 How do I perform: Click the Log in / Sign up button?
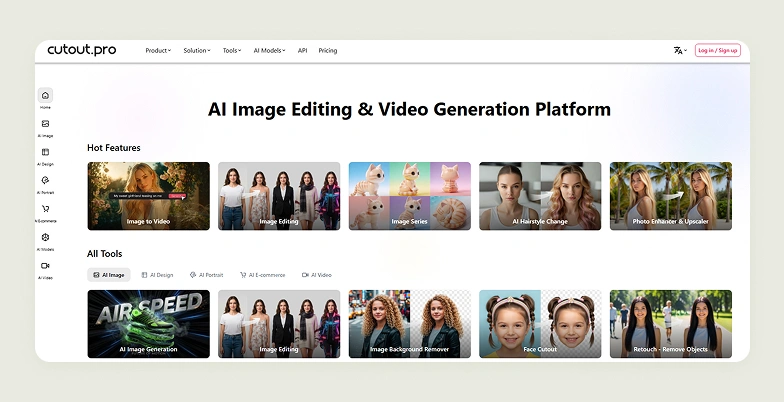tap(718, 50)
